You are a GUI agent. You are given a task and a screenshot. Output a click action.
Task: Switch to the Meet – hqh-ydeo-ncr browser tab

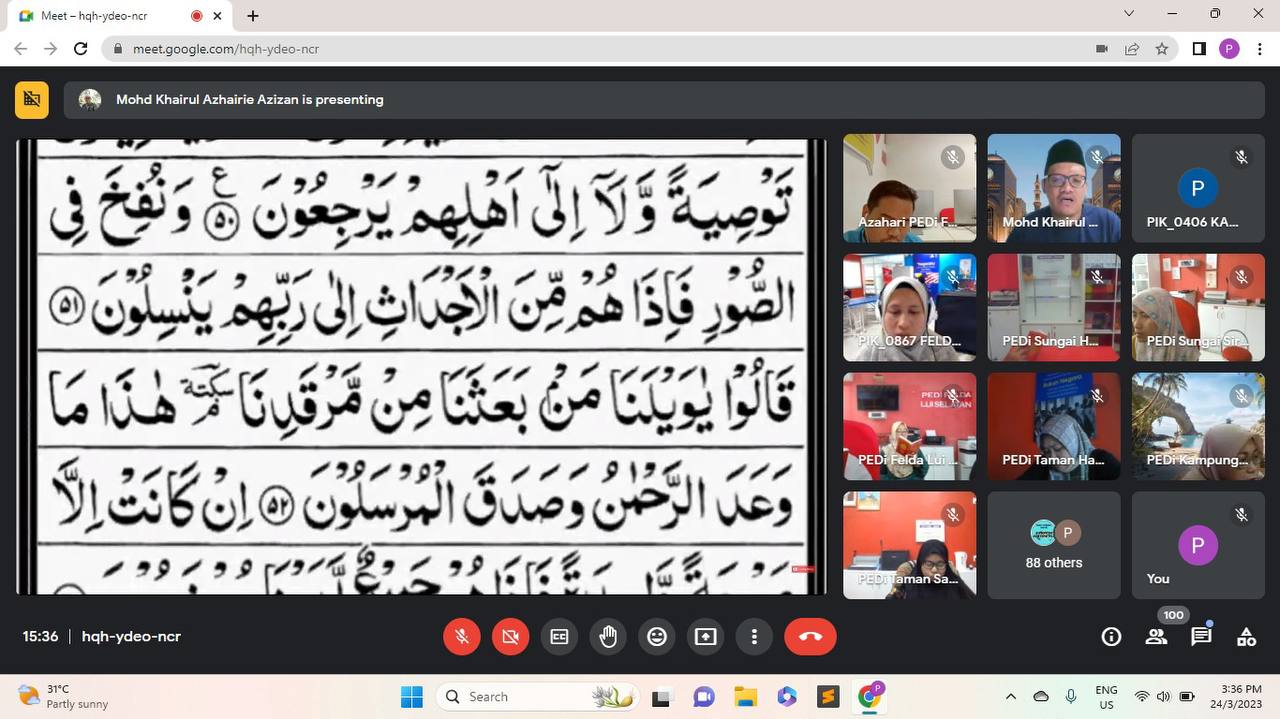[x=118, y=16]
